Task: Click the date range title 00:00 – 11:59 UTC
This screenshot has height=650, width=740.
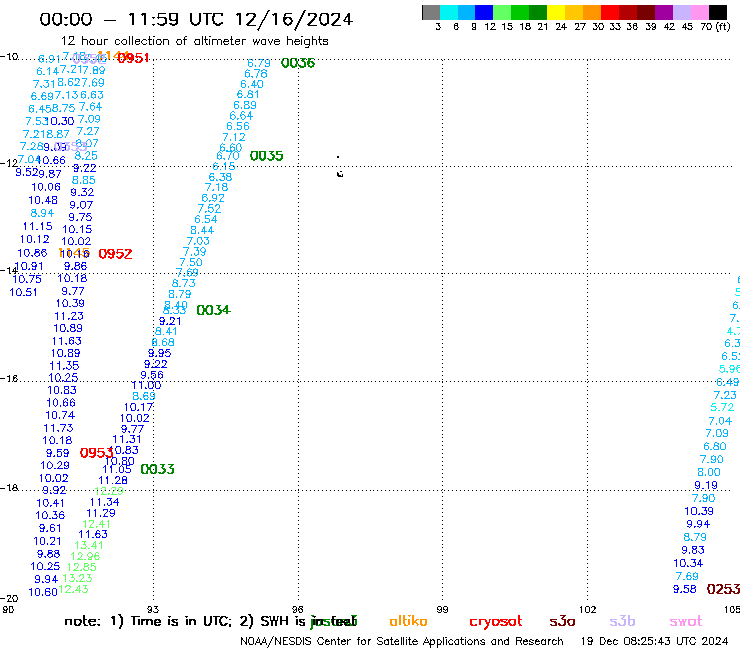Action: point(196,19)
